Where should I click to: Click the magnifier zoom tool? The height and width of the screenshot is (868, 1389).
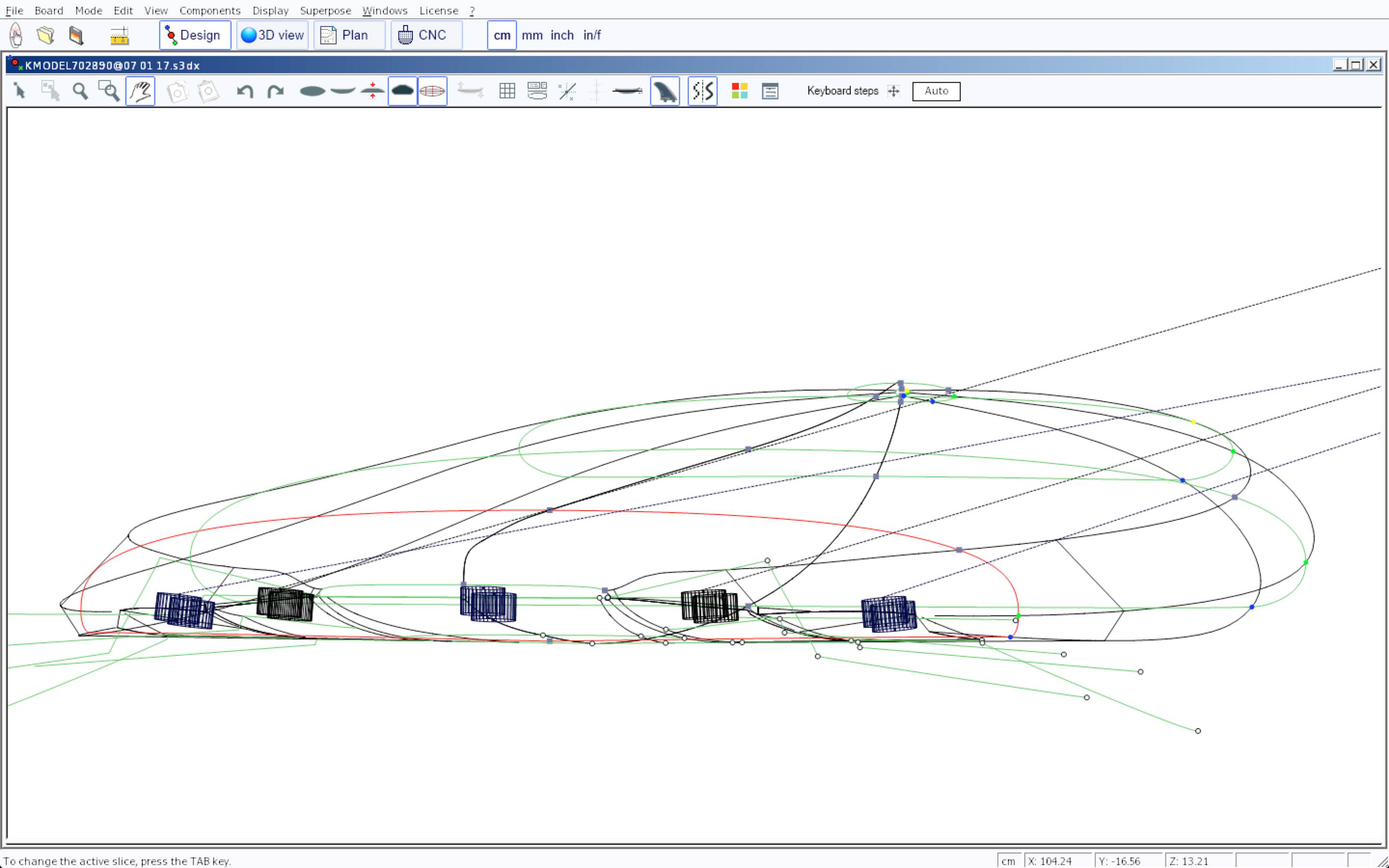[x=80, y=91]
